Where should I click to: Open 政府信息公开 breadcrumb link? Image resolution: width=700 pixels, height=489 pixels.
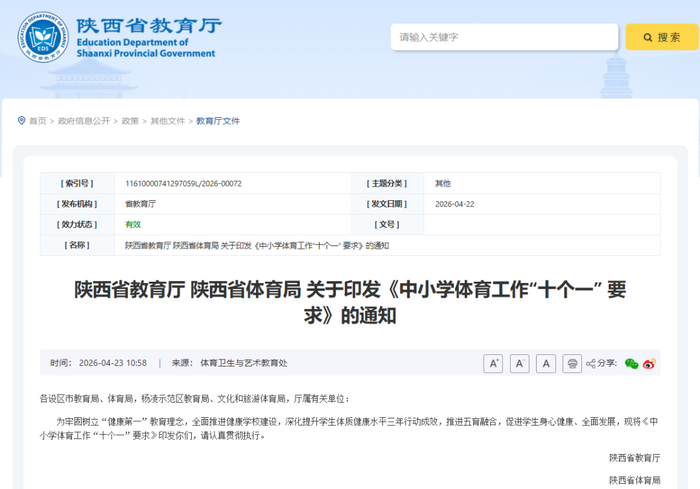click(x=84, y=121)
